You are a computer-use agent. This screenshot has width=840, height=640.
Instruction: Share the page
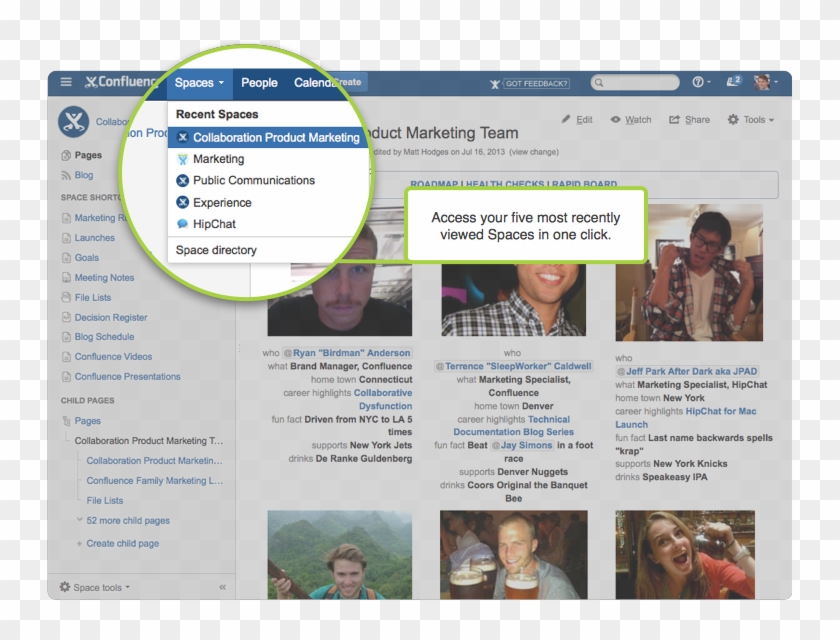tap(689, 119)
